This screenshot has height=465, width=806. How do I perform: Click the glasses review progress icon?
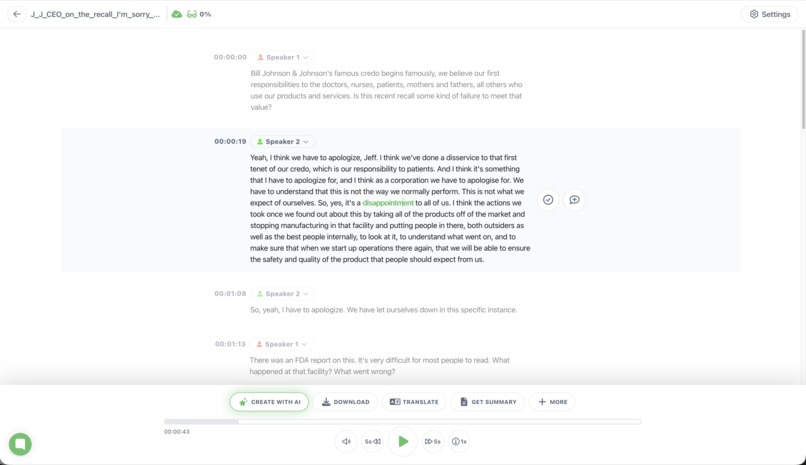point(192,14)
